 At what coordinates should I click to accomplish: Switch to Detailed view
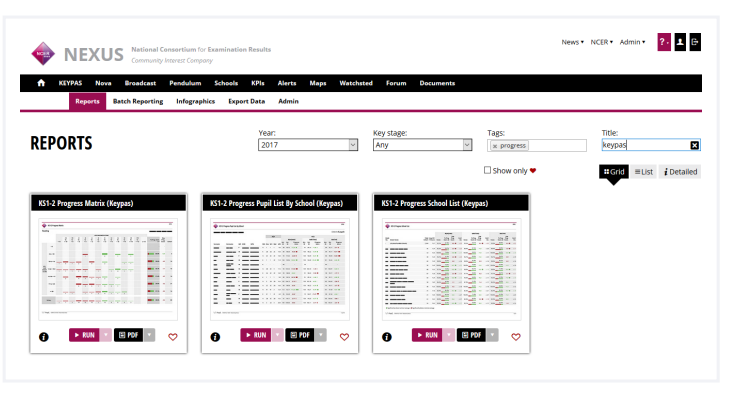point(681,172)
